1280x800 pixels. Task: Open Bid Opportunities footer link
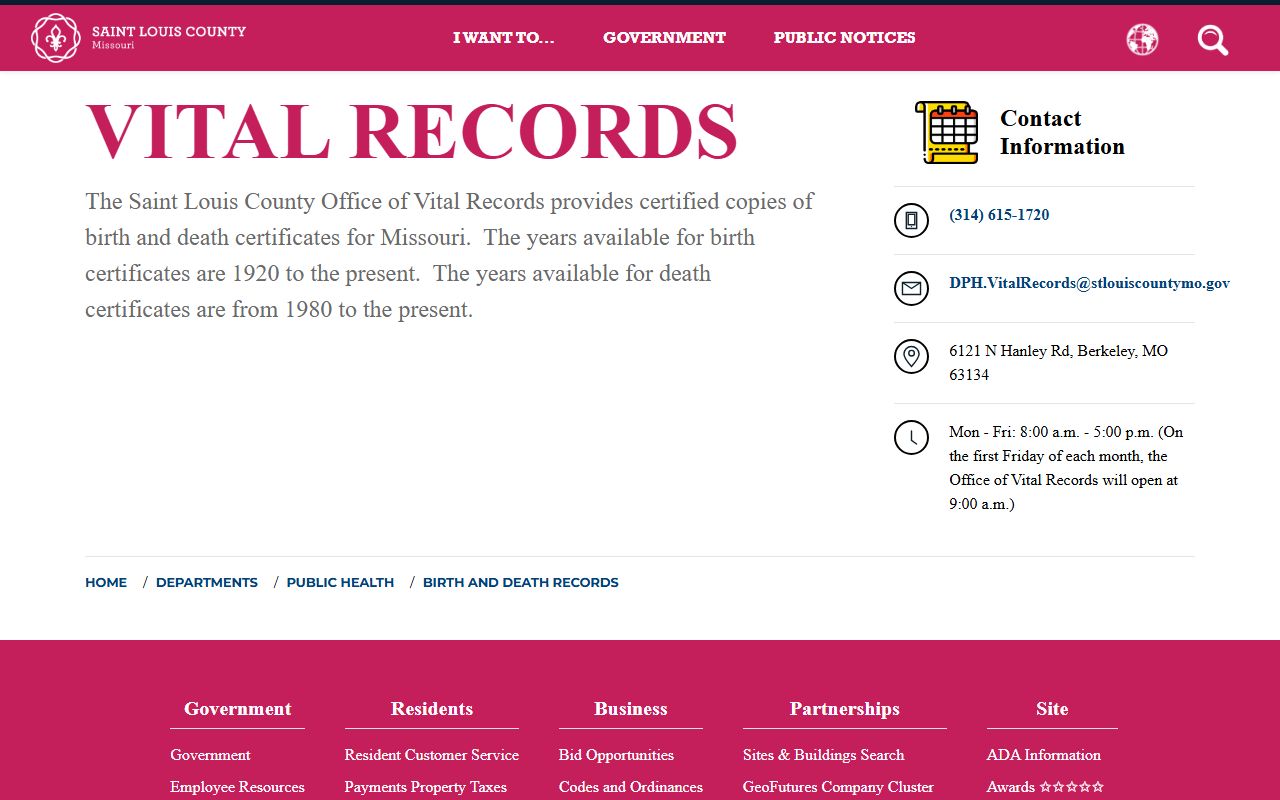click(x=616, y=755)
